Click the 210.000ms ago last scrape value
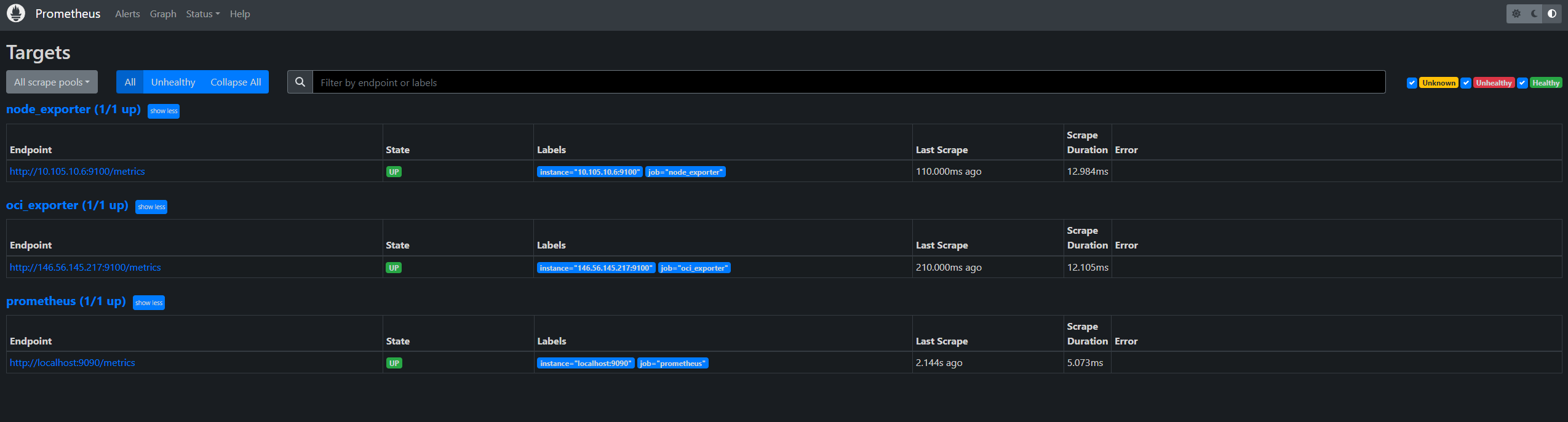This screenshot has width=1568, height=422. point(949,267)
